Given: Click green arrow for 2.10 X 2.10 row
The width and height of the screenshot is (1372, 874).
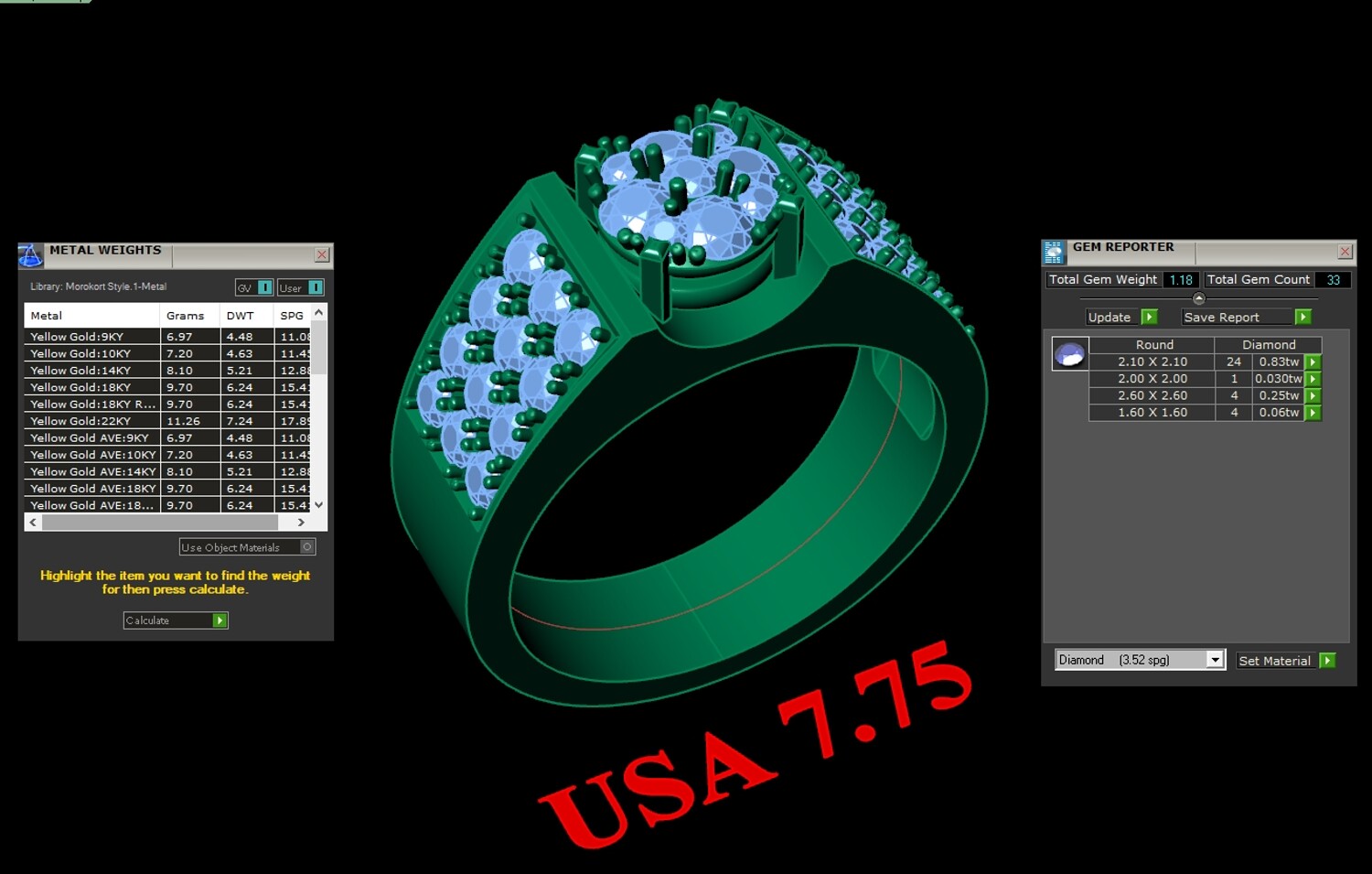Looking at the screenshot, I should coord(1313,362).
